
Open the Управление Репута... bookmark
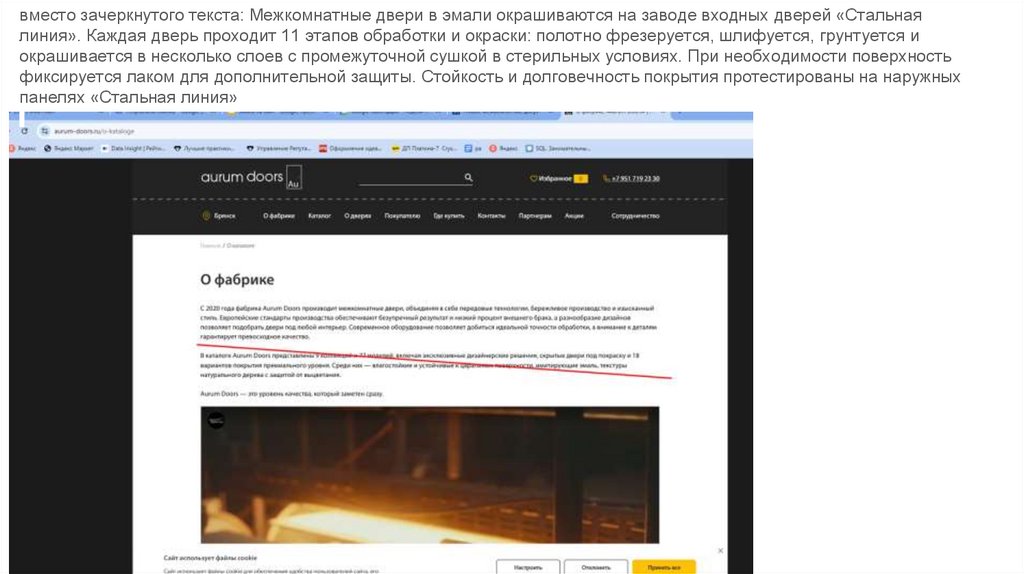pyautogui.click(x=279, y=149)
